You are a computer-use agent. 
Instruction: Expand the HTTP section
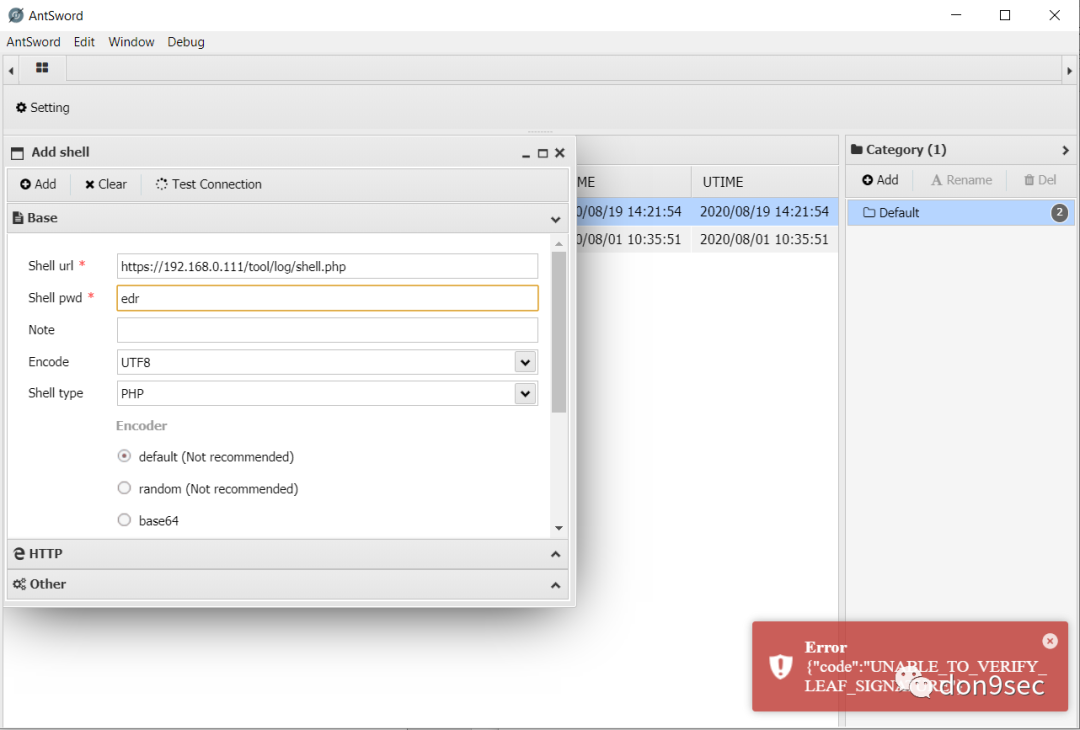click(555, 554)
